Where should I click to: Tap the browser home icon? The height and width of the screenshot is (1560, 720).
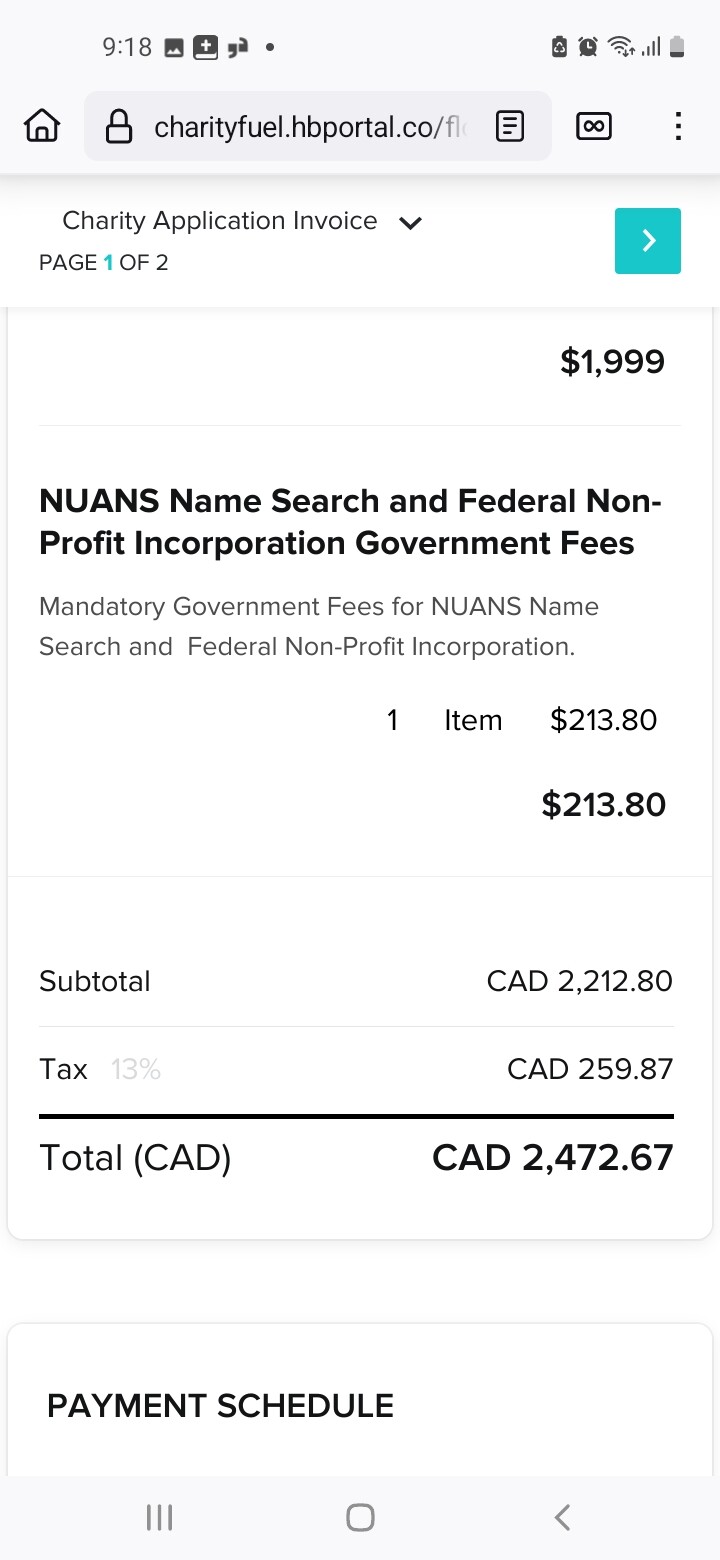41,126
